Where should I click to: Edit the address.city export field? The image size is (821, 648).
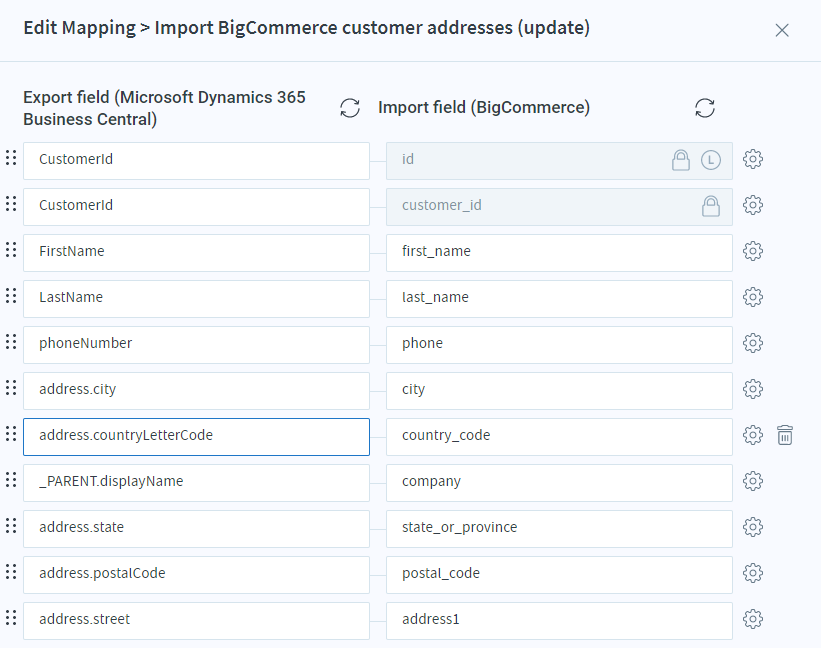click(196, 391)
